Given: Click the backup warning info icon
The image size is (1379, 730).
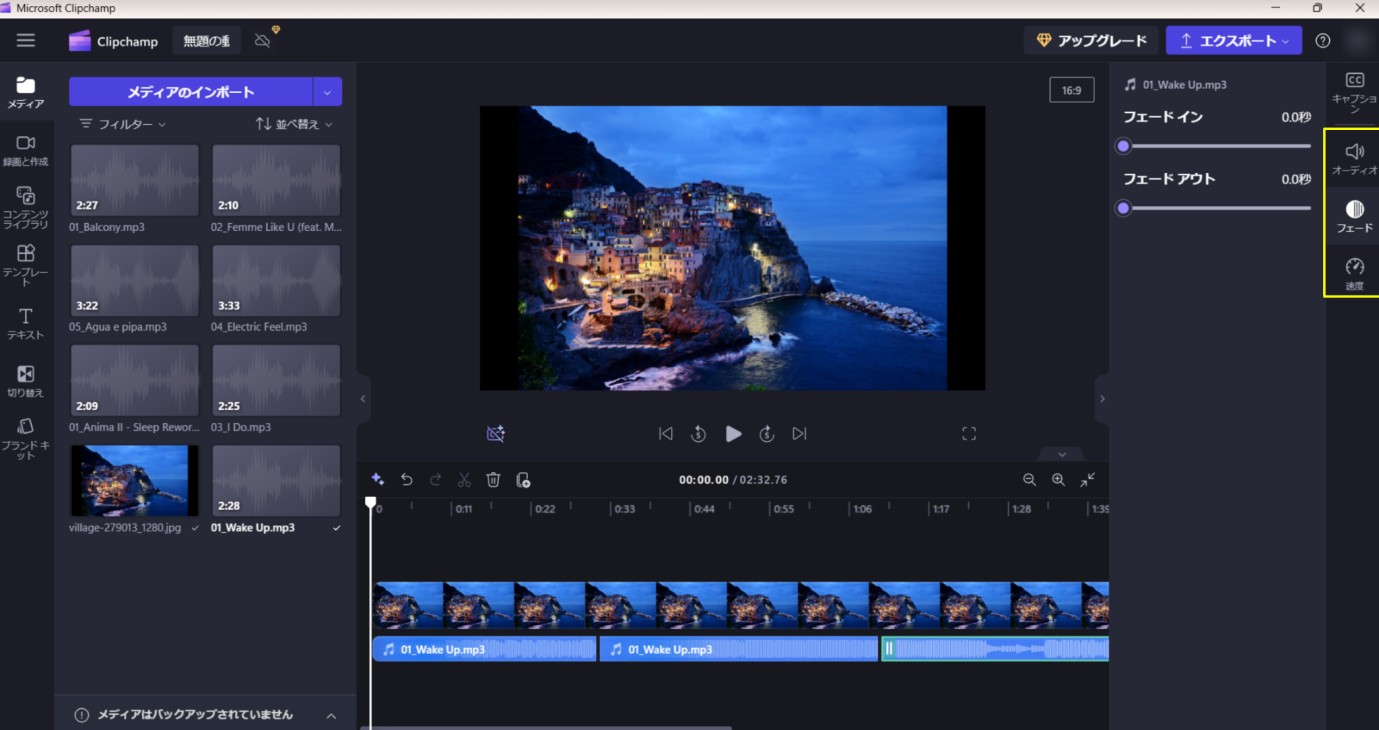Looking at the screenshot, I should coord(82,715).
